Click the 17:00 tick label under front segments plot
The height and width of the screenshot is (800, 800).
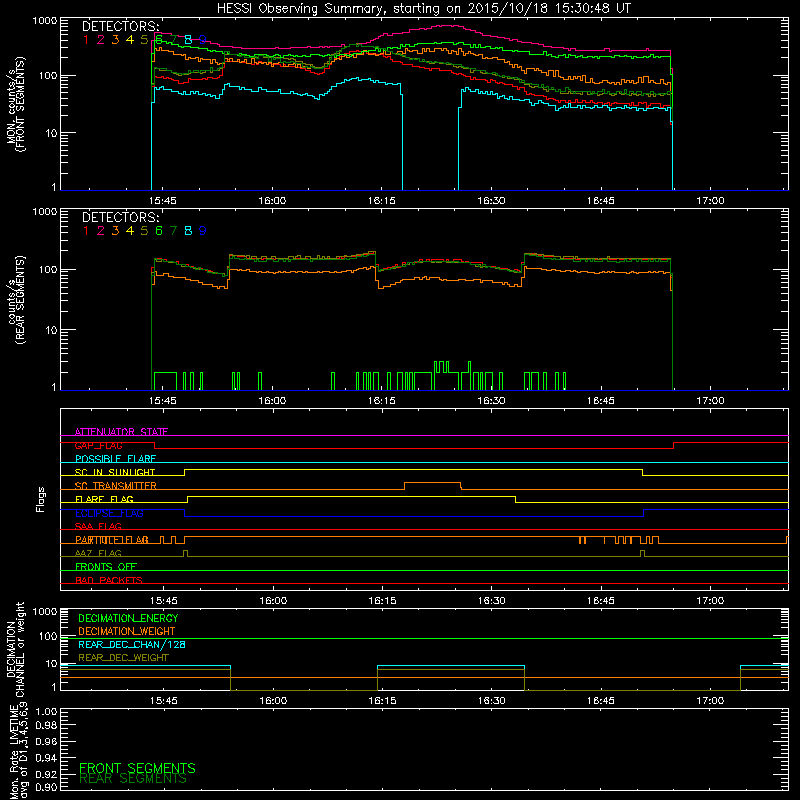point(710,201)
